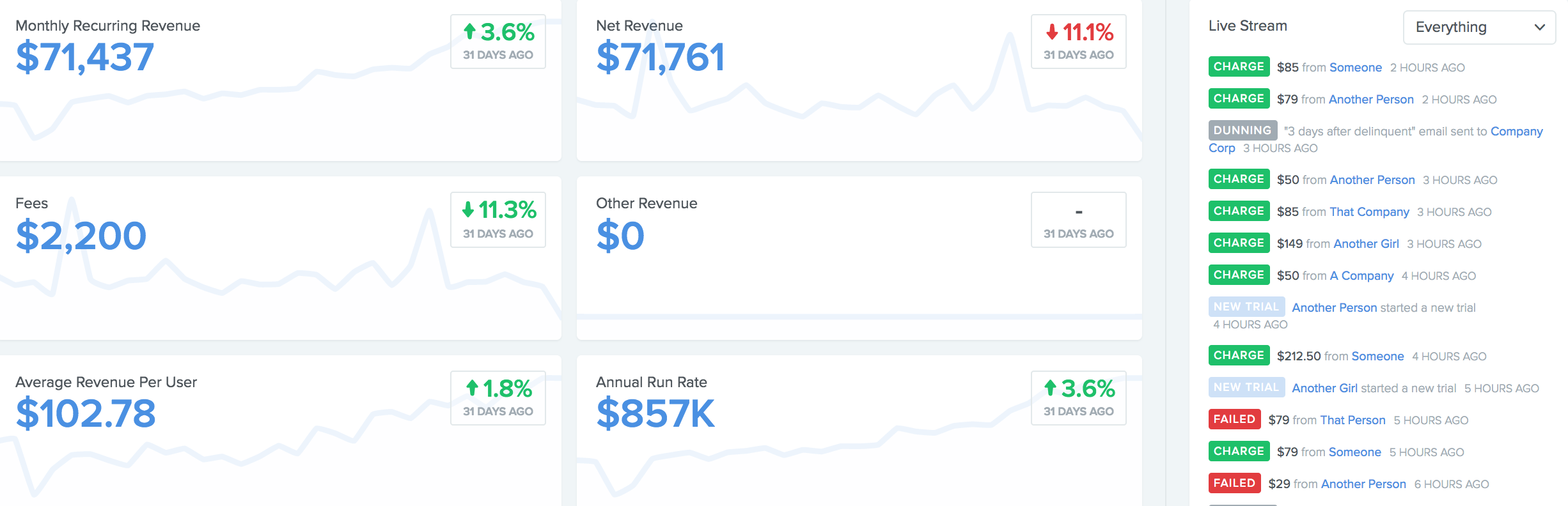Click the $857K annual run rate value
1568x506 pixels.
click(655, 413)
